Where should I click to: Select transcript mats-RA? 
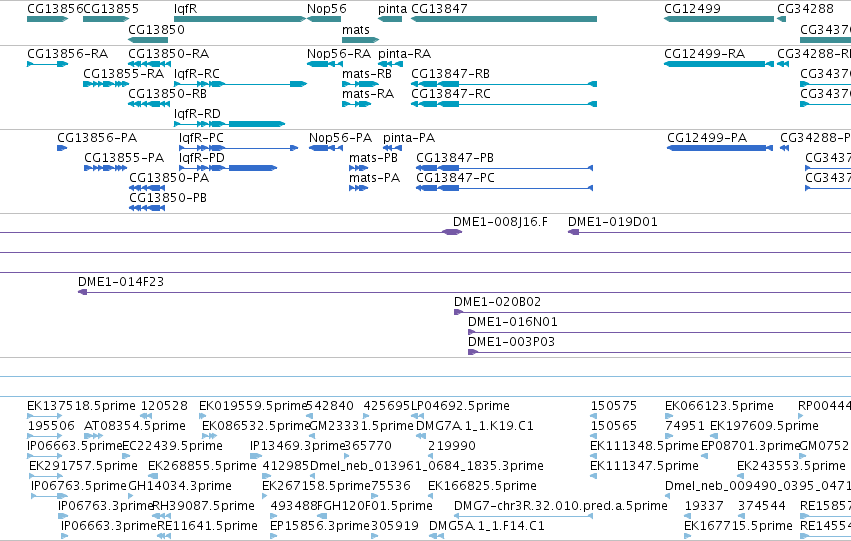pos(357,104)
